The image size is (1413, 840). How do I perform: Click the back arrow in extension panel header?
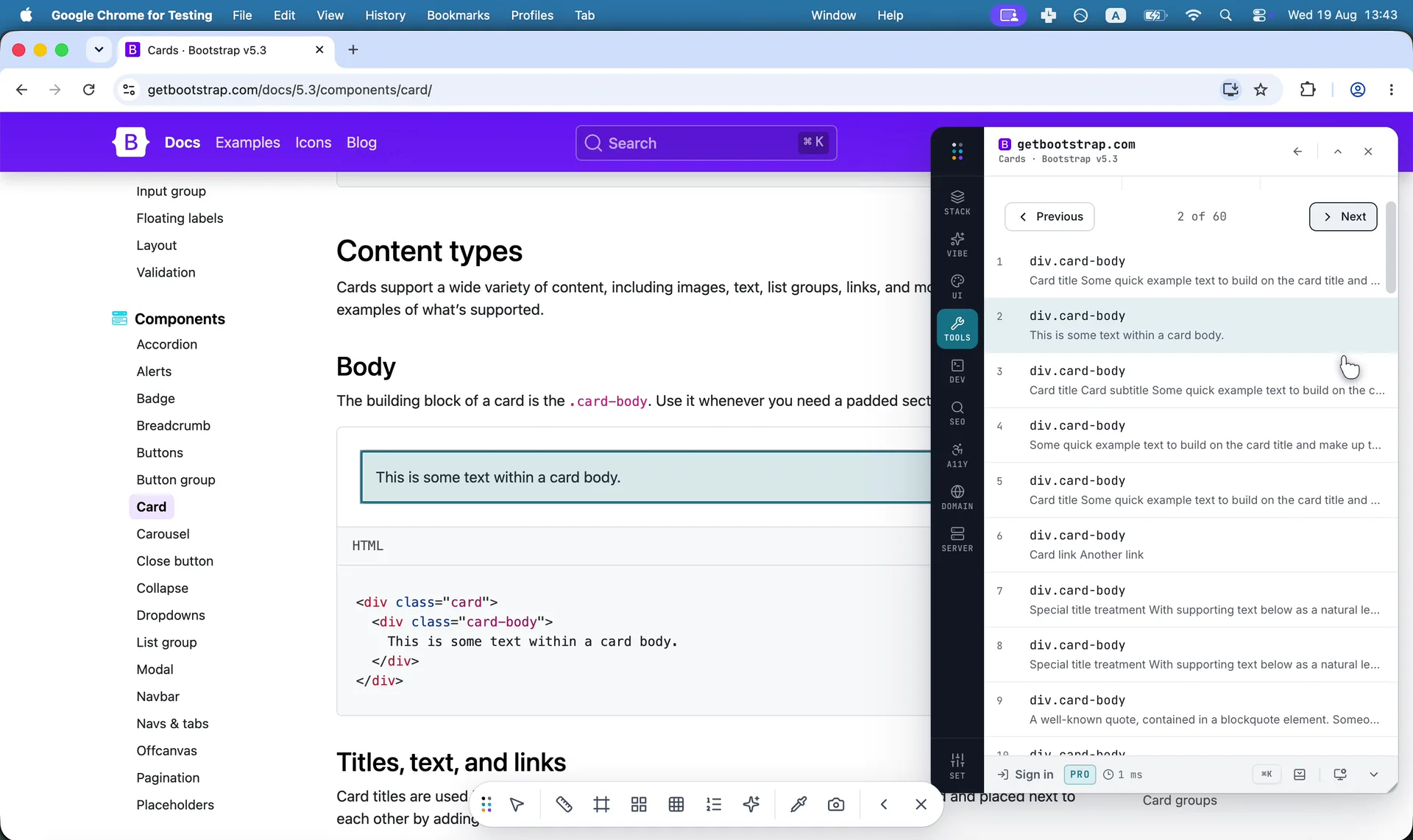(1297, 152)
